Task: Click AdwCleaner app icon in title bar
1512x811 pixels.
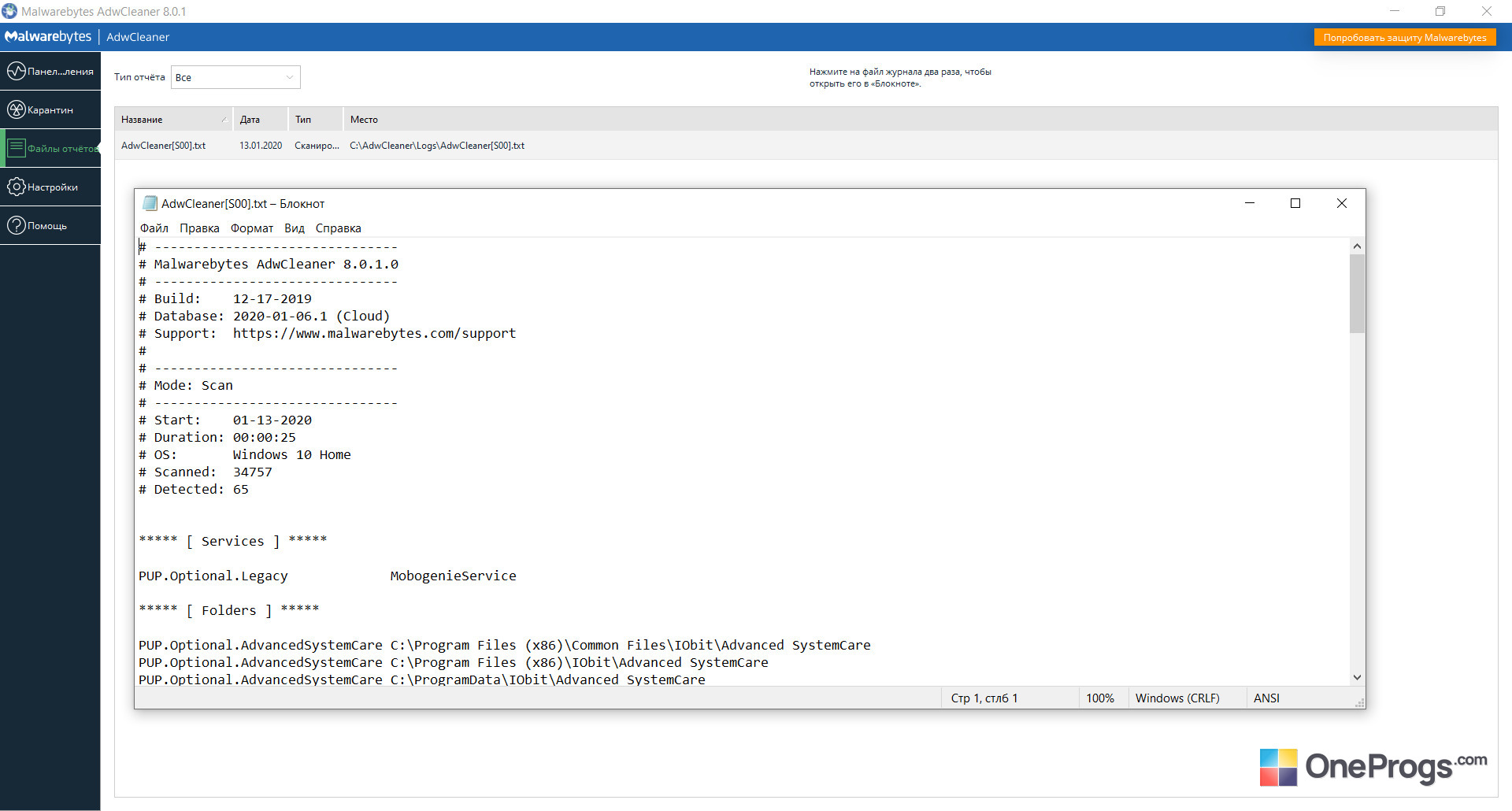Action: 9,11
